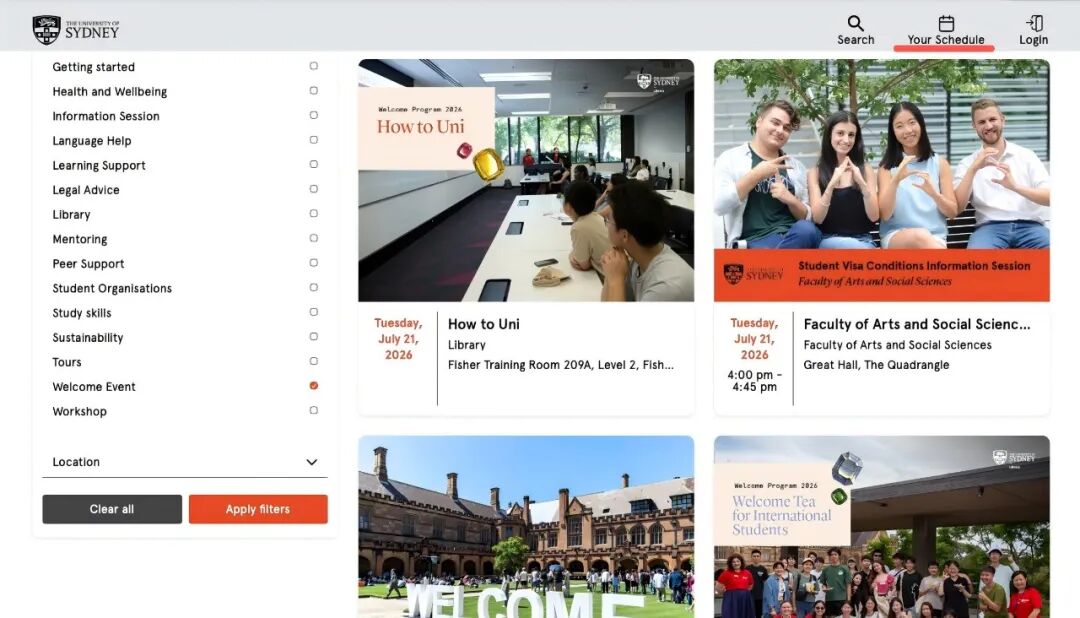
Task: Open Faculty of Arts and Social Scienc... title
Action: 917,325
